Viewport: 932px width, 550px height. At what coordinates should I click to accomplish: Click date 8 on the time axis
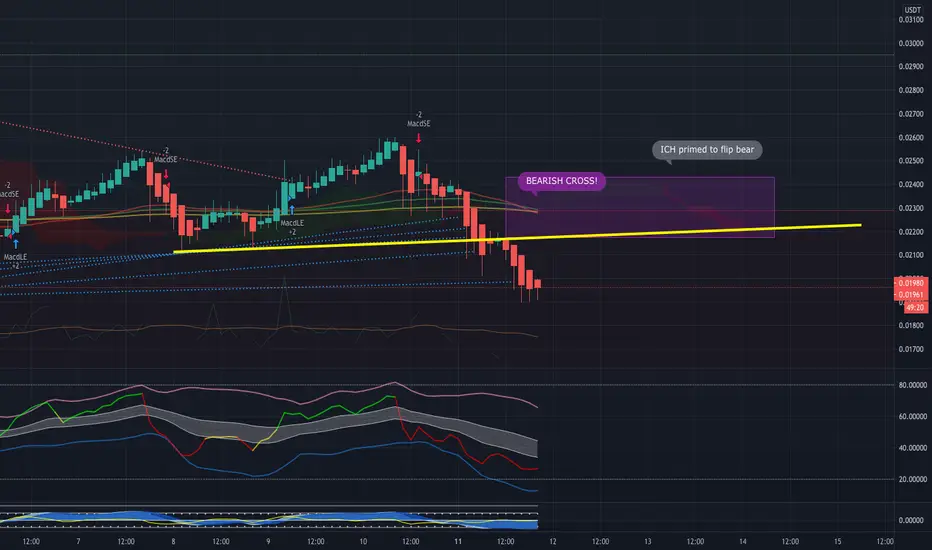tap(174, 542)
